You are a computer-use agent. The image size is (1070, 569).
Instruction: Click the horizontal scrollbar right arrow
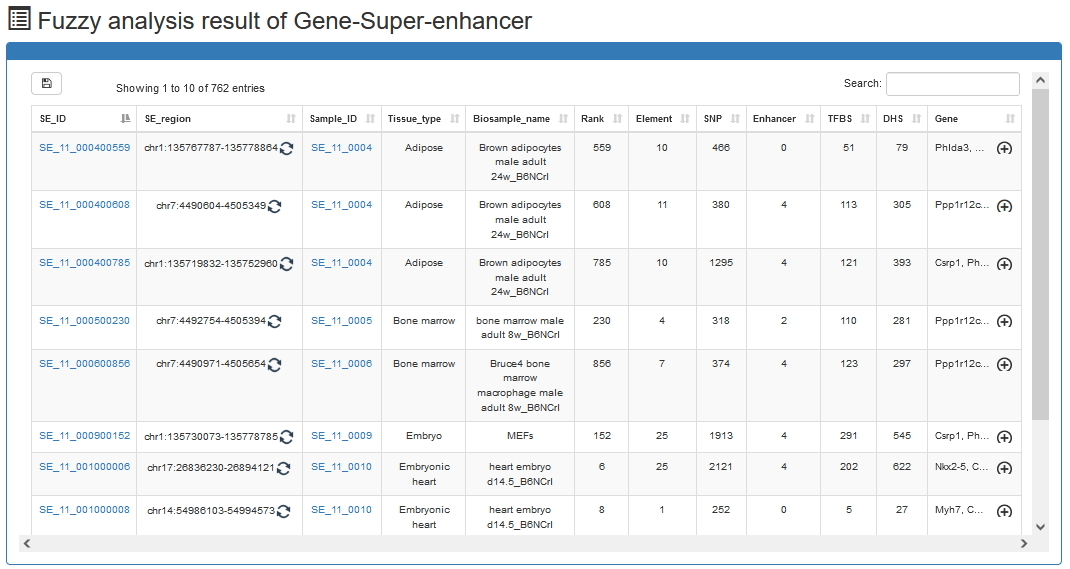click(x=1024, y=543)
